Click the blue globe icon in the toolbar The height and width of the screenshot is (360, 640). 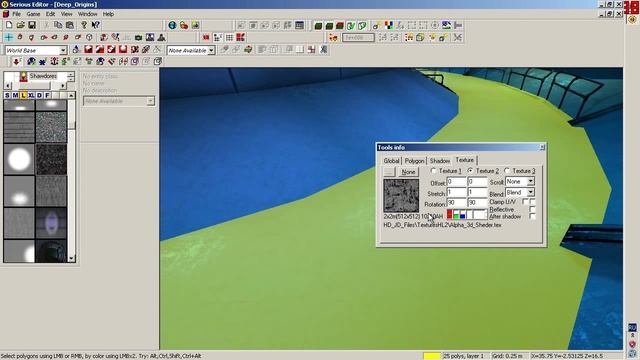172,25
